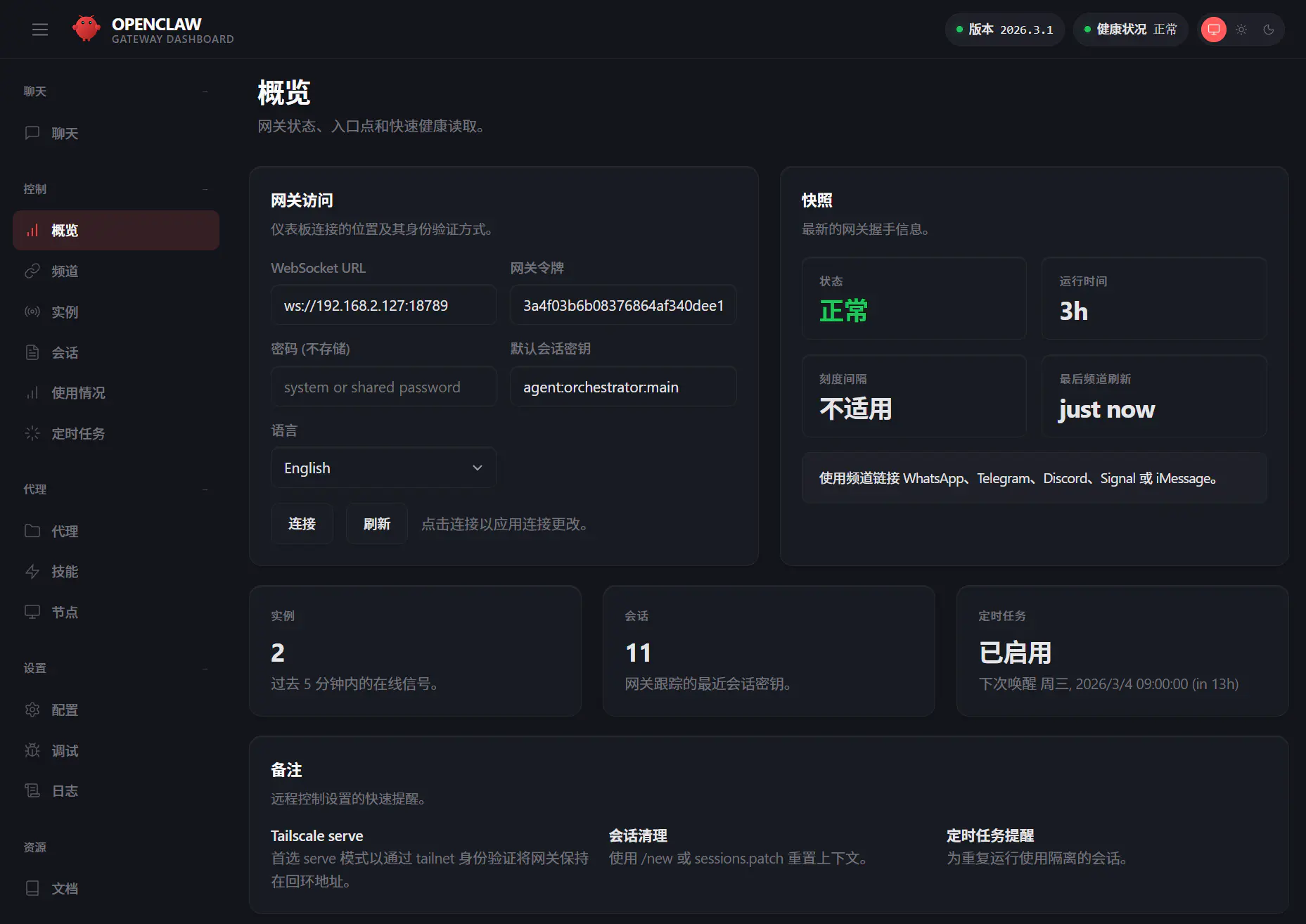1306x924 pixels.
Task: Open the 日志 logs panel
Action: [x=64, y=790]
